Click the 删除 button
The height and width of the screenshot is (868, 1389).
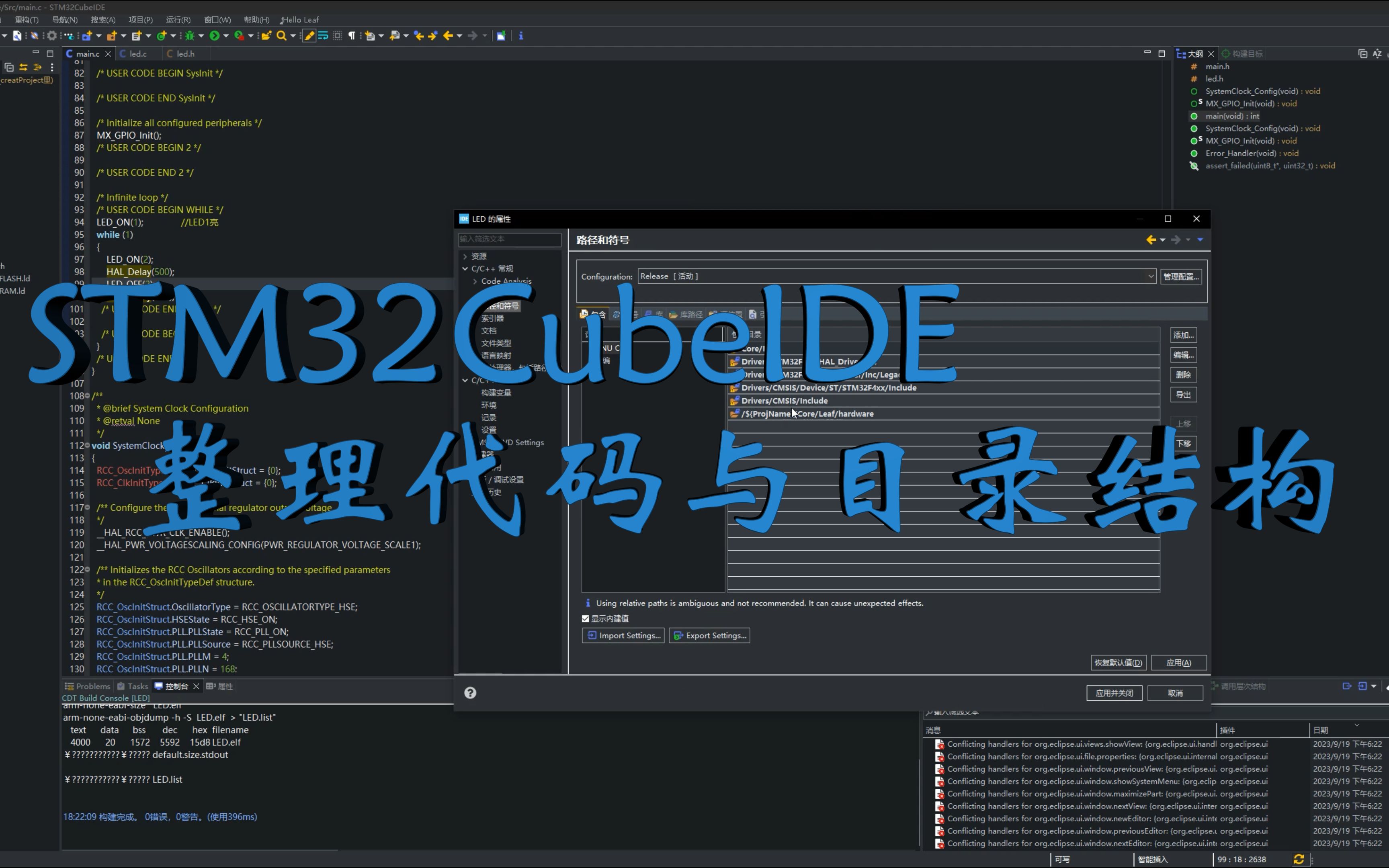tap(1183, 375)
